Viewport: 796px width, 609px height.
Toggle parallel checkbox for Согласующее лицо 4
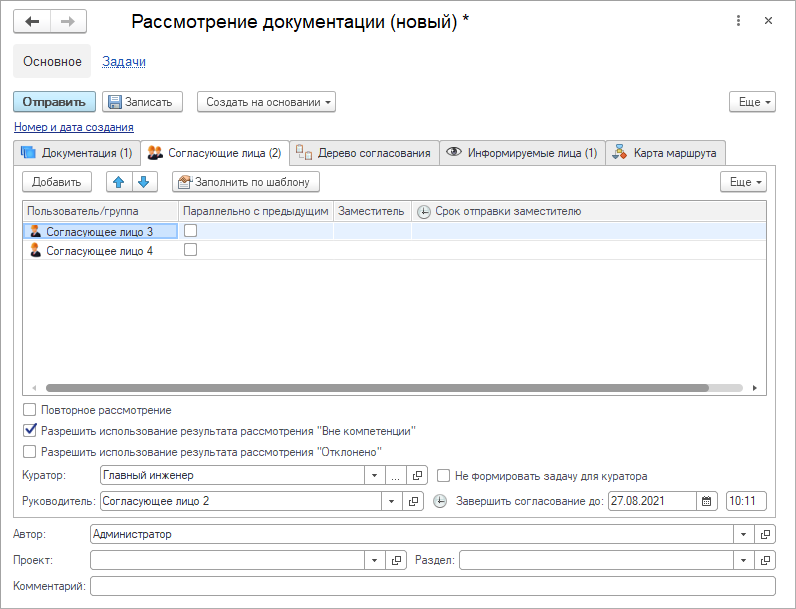[x=190, y=251]
